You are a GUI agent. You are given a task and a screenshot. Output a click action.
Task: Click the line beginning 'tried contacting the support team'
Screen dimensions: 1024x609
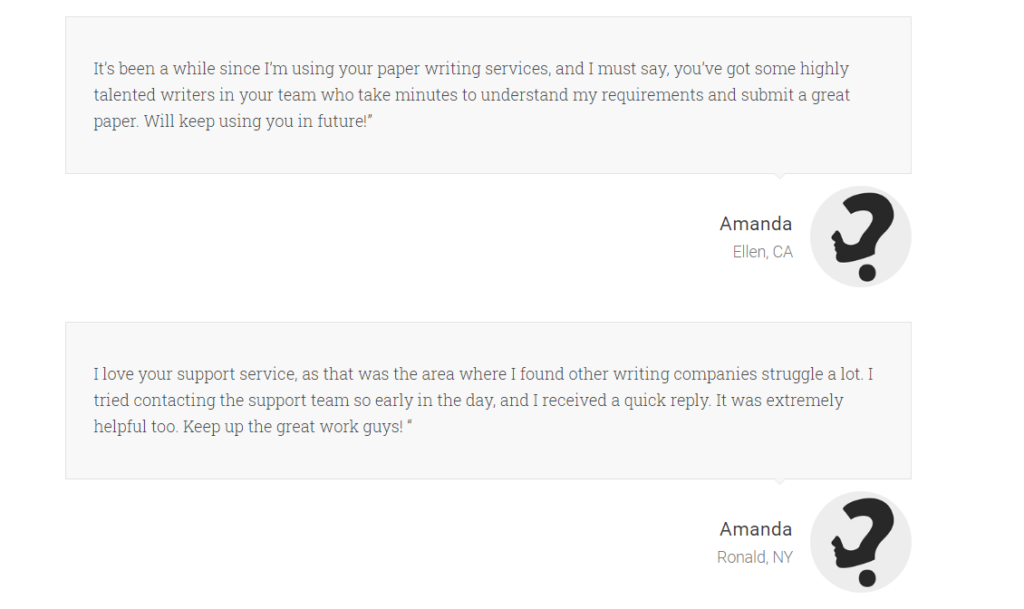468,401
